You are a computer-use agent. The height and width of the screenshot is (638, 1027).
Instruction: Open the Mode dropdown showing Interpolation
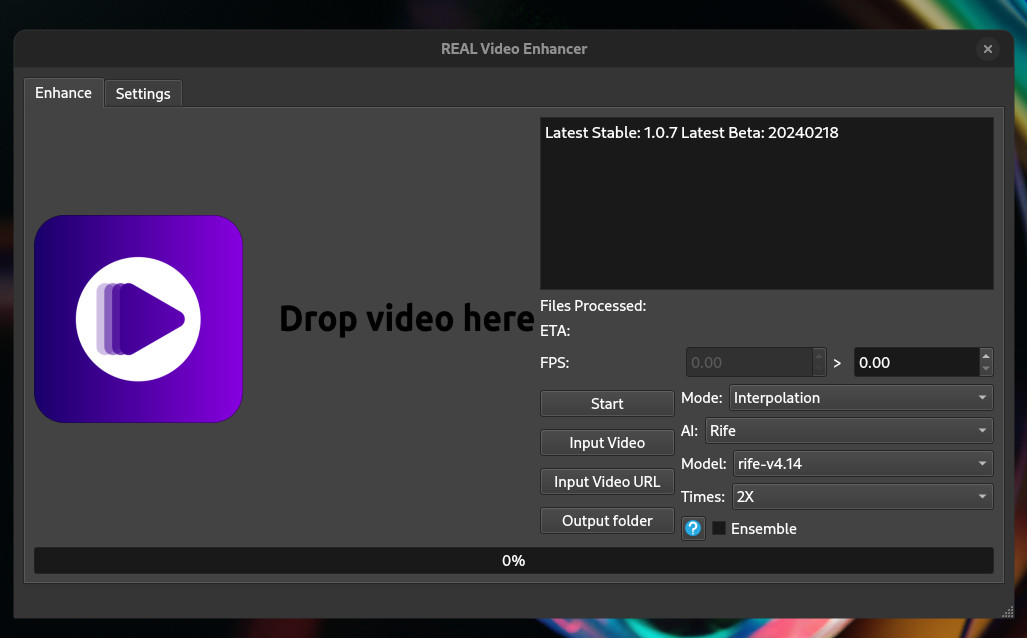tap(861, 398)
